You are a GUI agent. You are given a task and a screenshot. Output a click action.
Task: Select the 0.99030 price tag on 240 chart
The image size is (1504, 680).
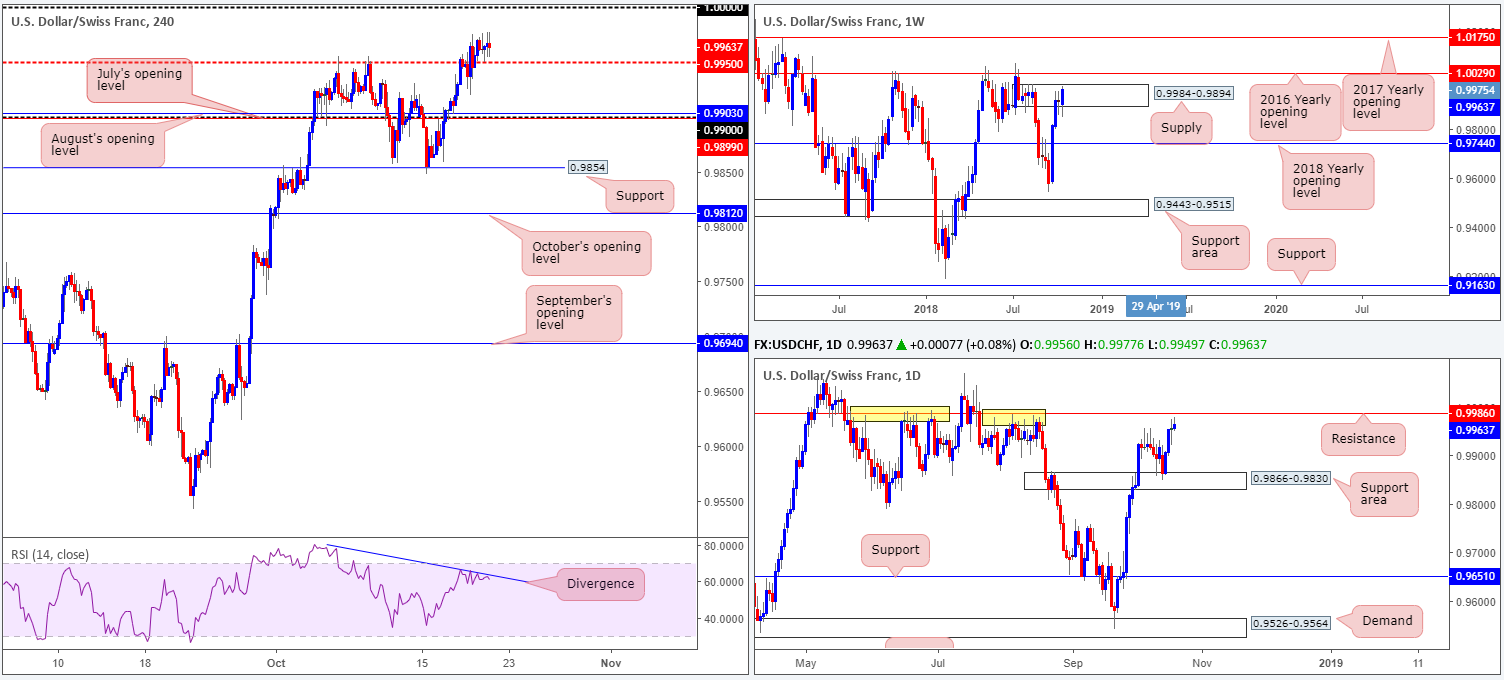(x=724, y=114)
